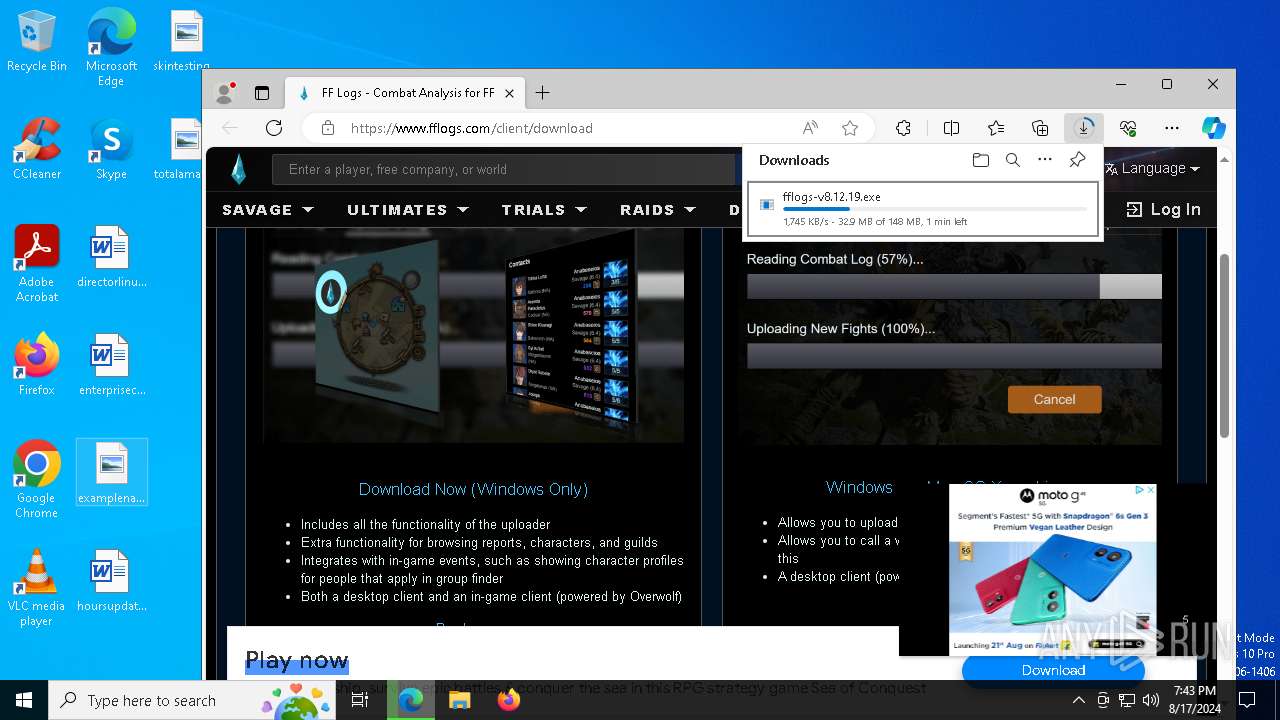
Task: Open browser Collections
Action: click(1040, 128)
